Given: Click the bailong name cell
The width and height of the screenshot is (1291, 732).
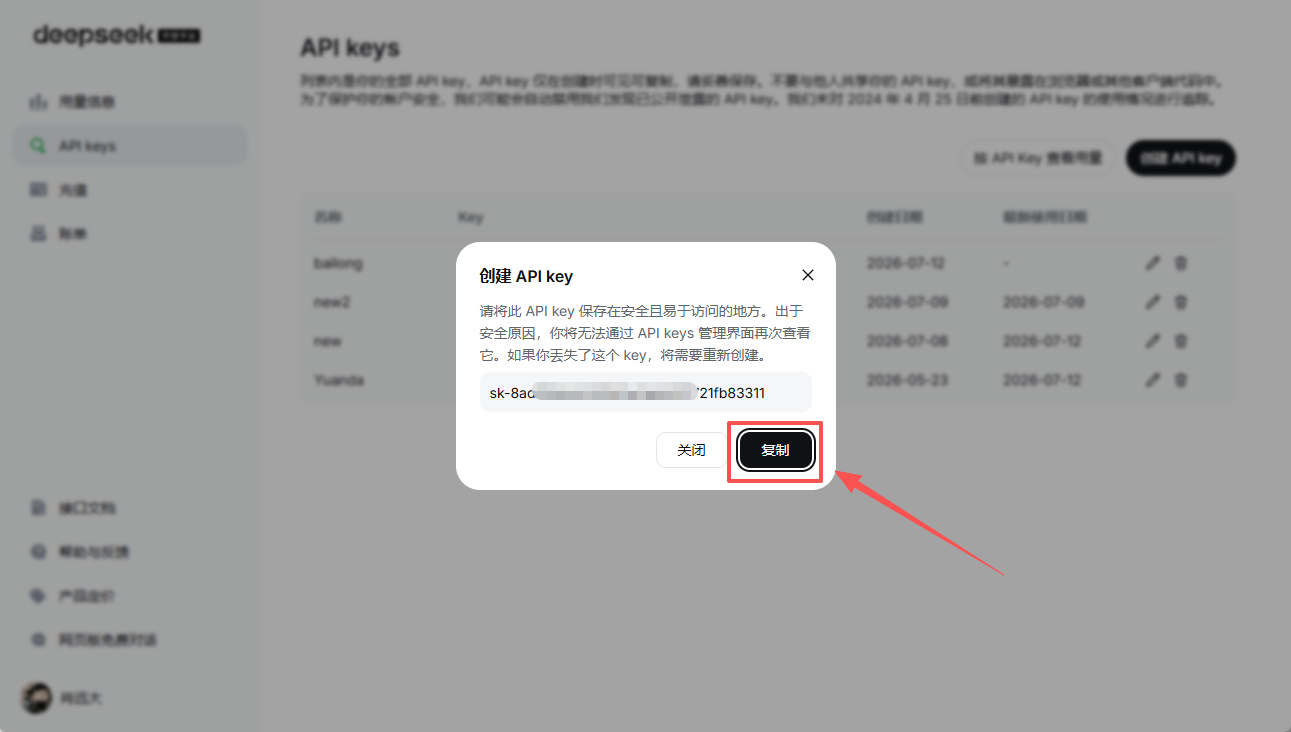Looking at the screenshot, I should click(x=338, y=263).
